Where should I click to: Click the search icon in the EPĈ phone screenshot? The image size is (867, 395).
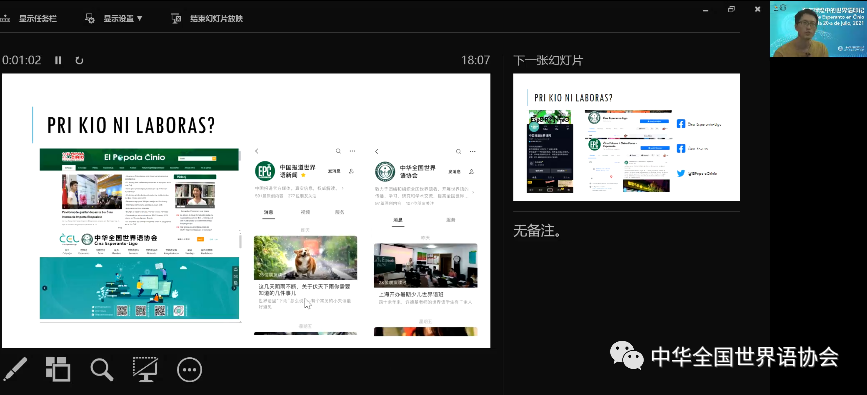tap(338, 151)
